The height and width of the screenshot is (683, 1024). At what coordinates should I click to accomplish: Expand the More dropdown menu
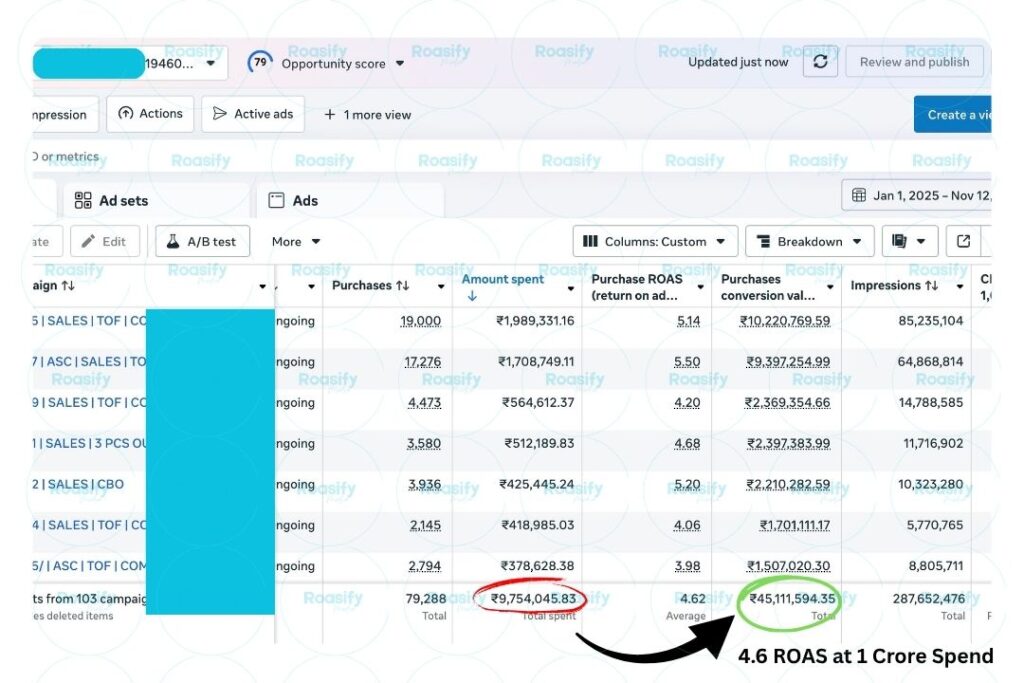coord(296,241)
